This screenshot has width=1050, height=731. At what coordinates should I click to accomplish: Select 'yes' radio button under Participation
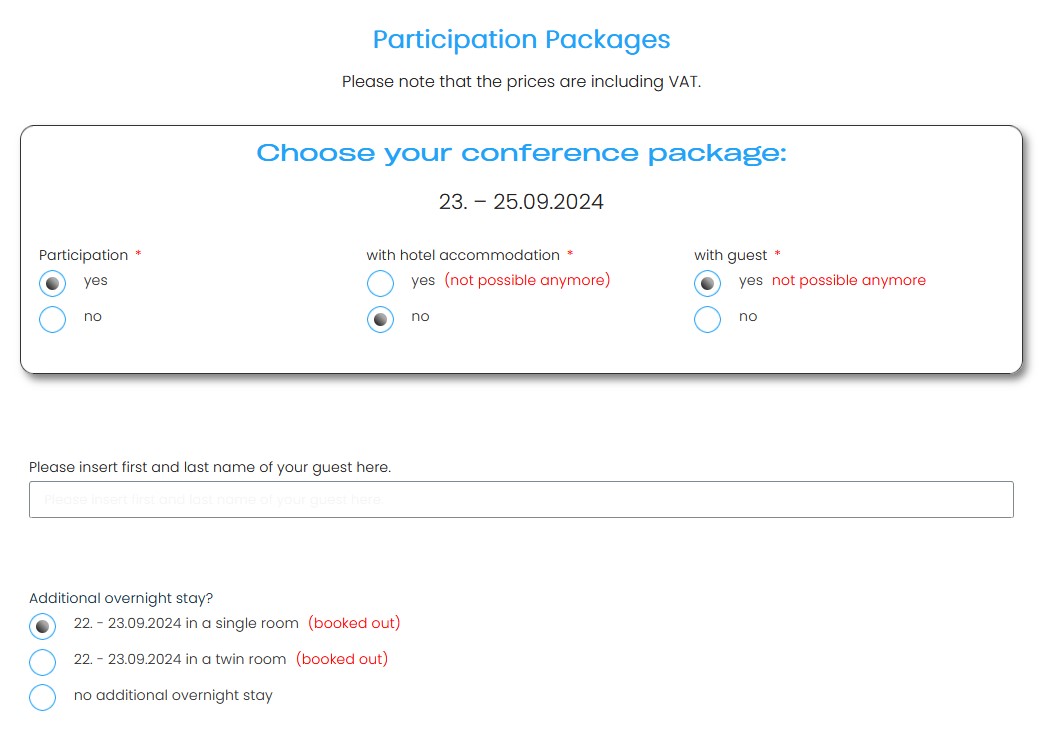(x=53, y=284)
